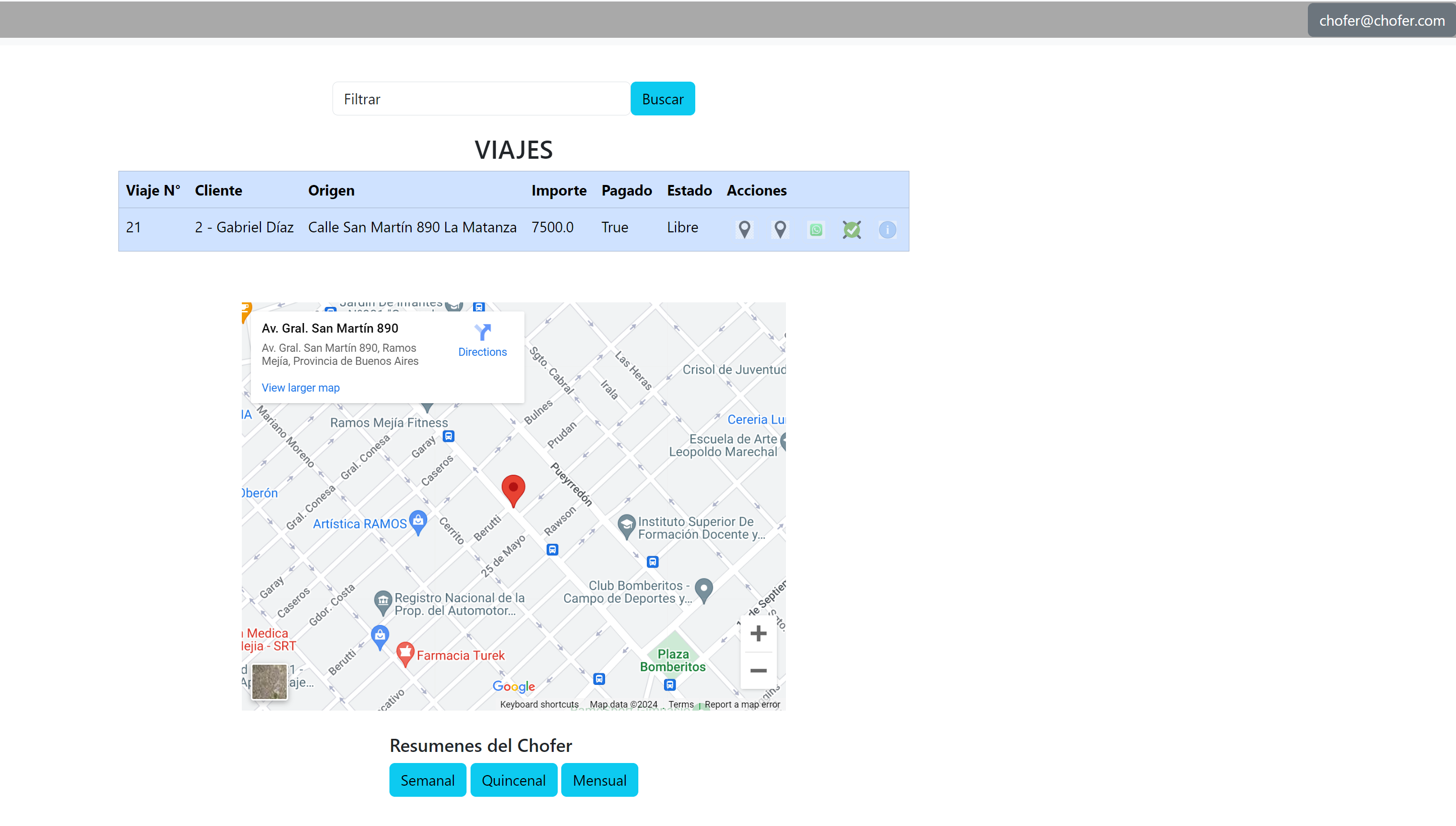Click the red marker on the map

coord(513,489)
